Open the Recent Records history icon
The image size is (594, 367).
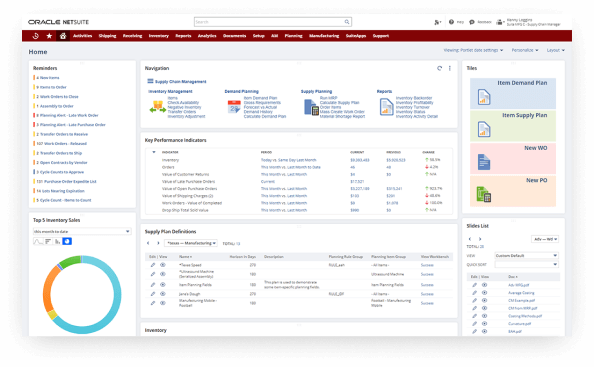click(x=36, y=36)
